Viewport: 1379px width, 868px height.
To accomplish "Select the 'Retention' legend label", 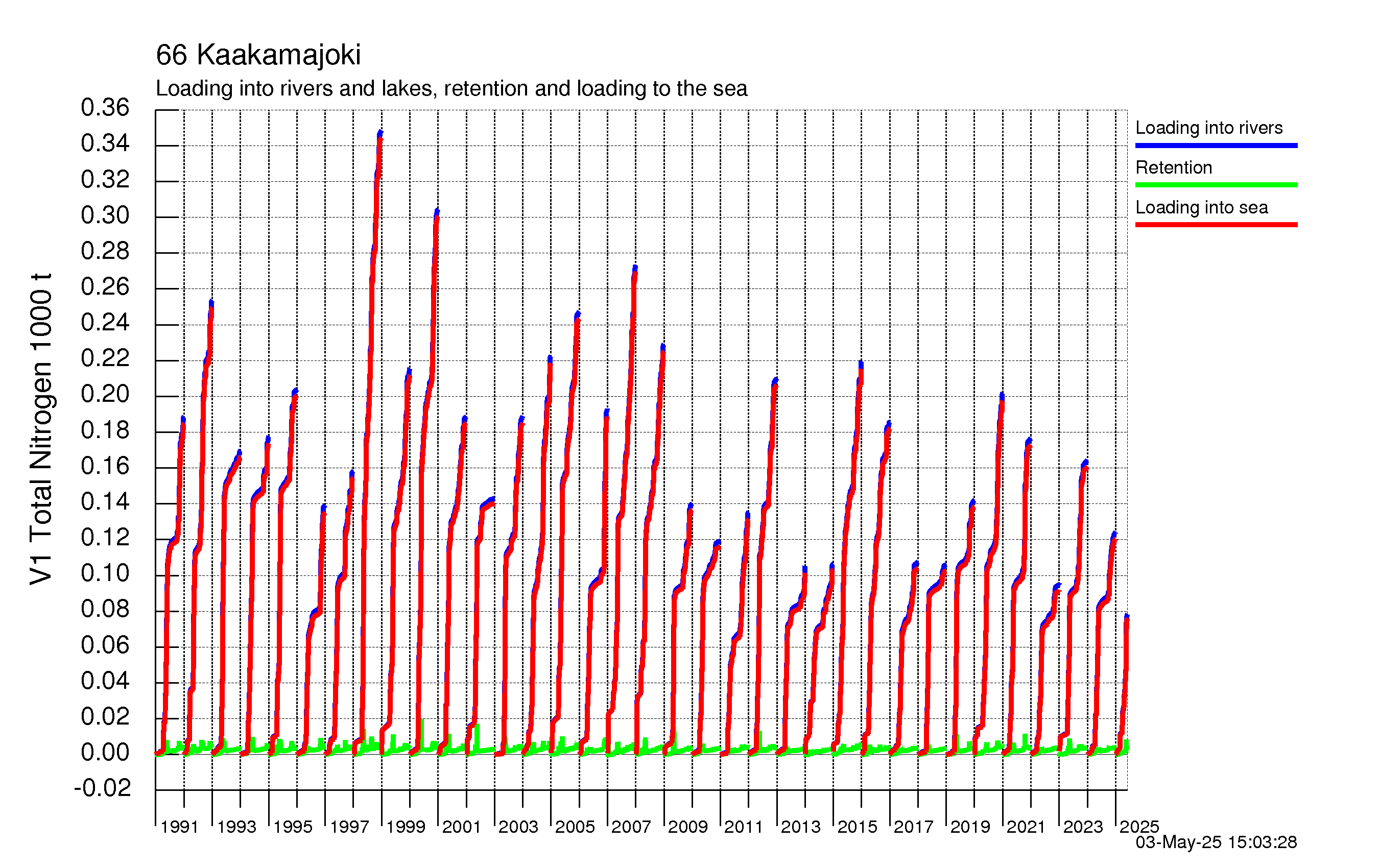I will point(1174,167).
